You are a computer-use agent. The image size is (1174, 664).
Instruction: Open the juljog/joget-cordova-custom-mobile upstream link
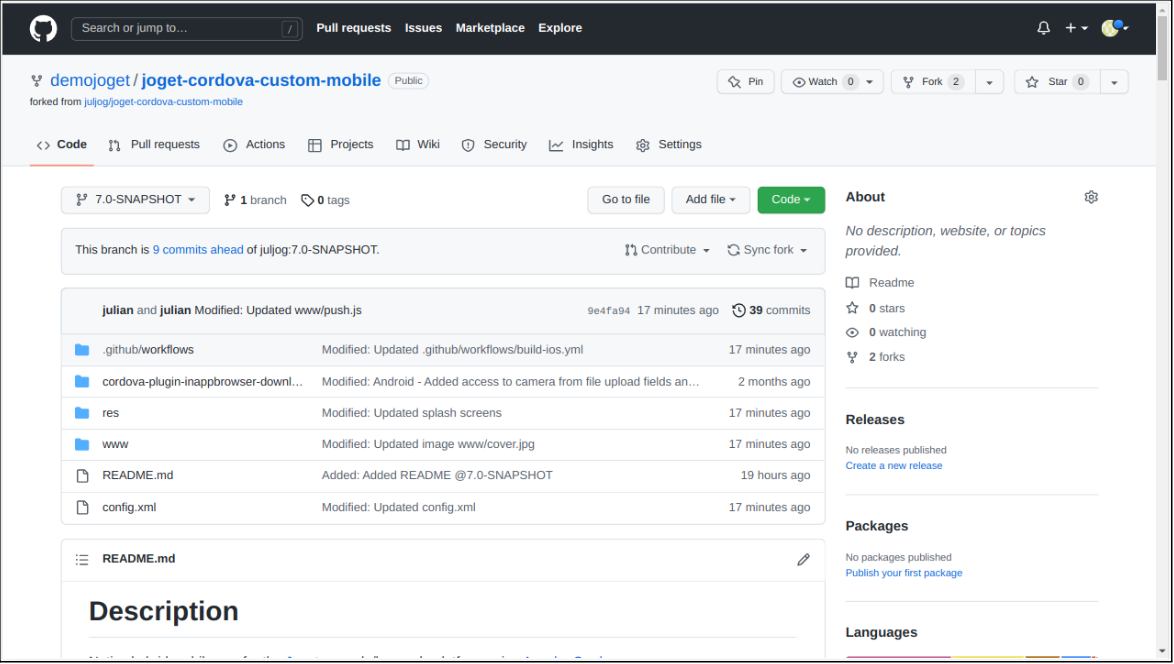tap(163, 102)
